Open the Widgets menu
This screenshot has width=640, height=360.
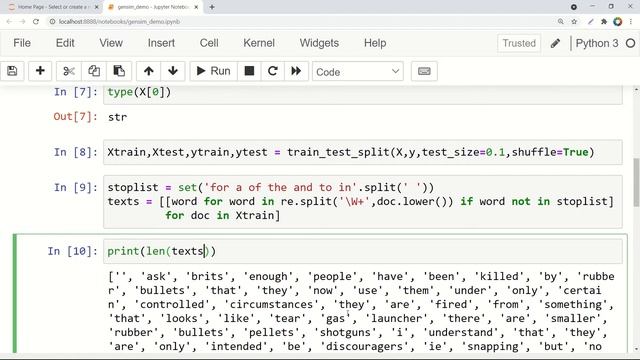319,43
